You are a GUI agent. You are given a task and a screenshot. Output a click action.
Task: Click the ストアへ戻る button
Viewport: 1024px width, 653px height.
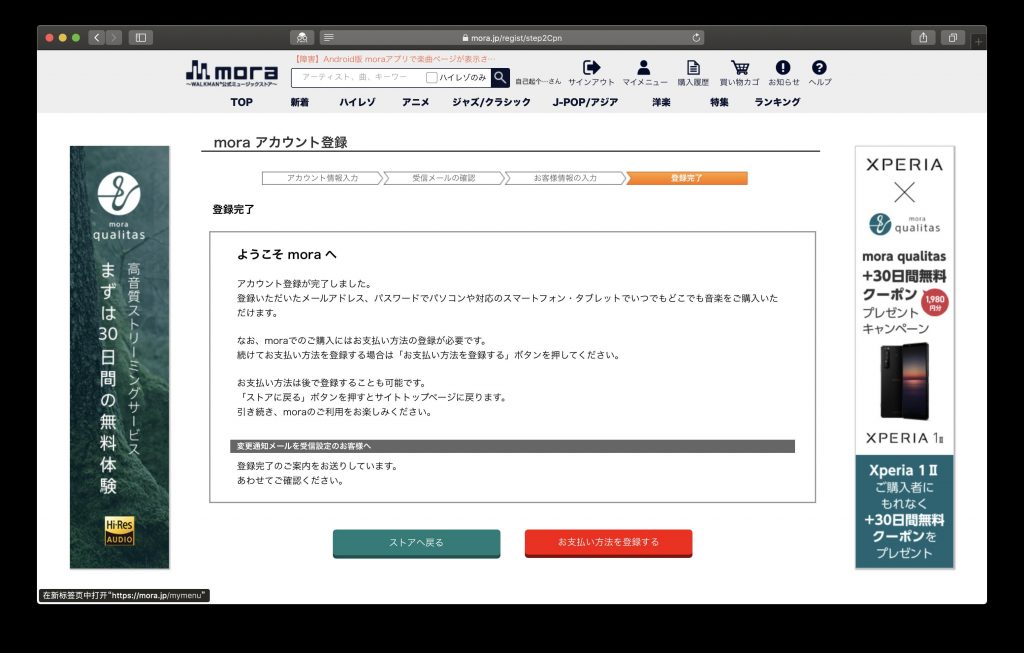[417, 543]
